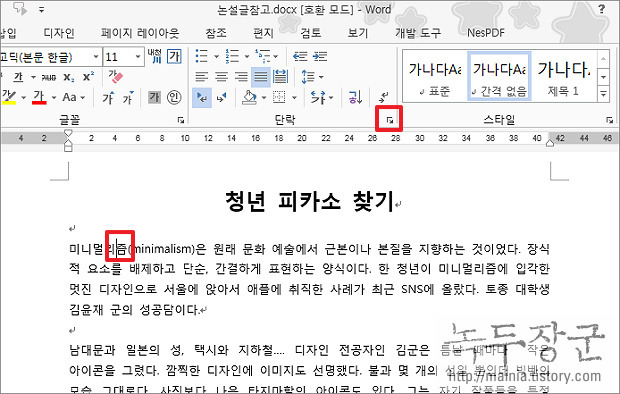Apply yellow text highlight color
620x394 pixels.
pyautogui.click(x=9, y=97)
